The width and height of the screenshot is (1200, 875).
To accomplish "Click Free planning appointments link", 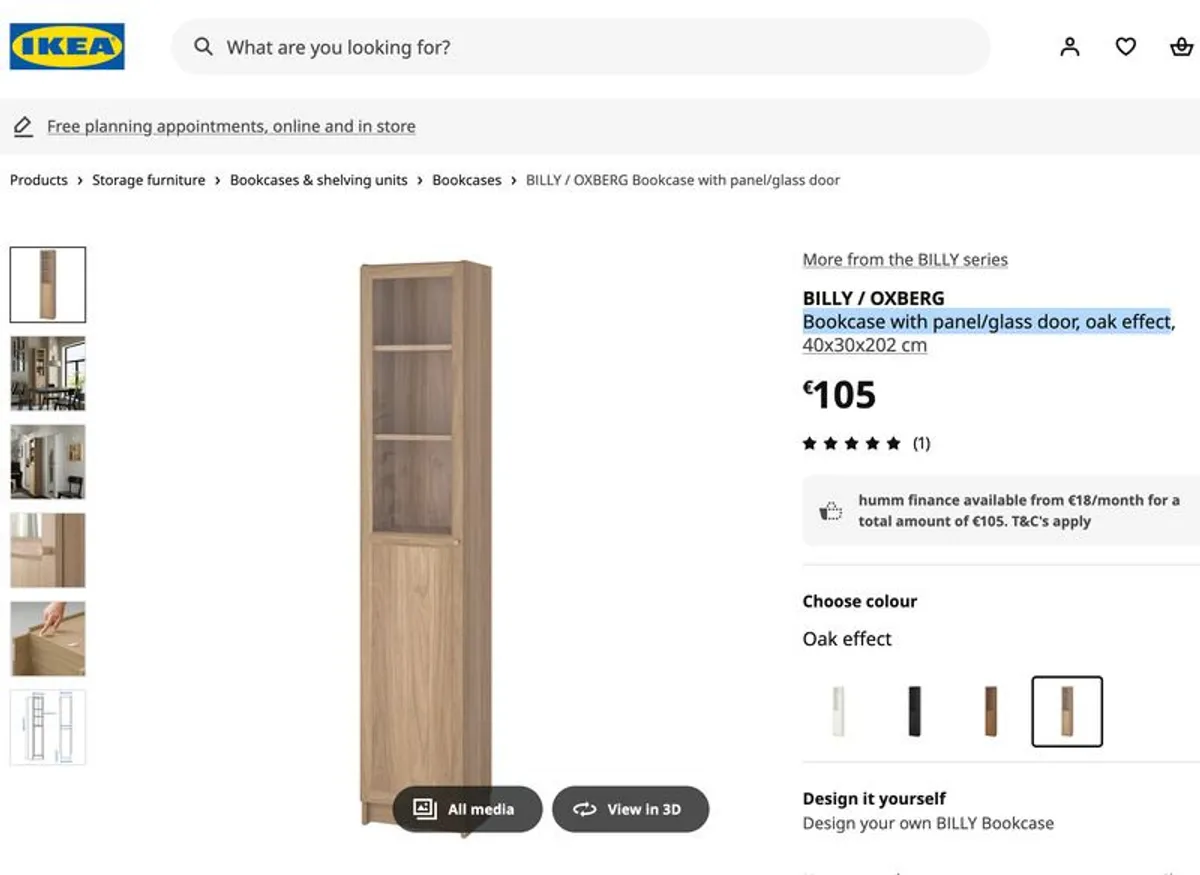I will (231, 126).
